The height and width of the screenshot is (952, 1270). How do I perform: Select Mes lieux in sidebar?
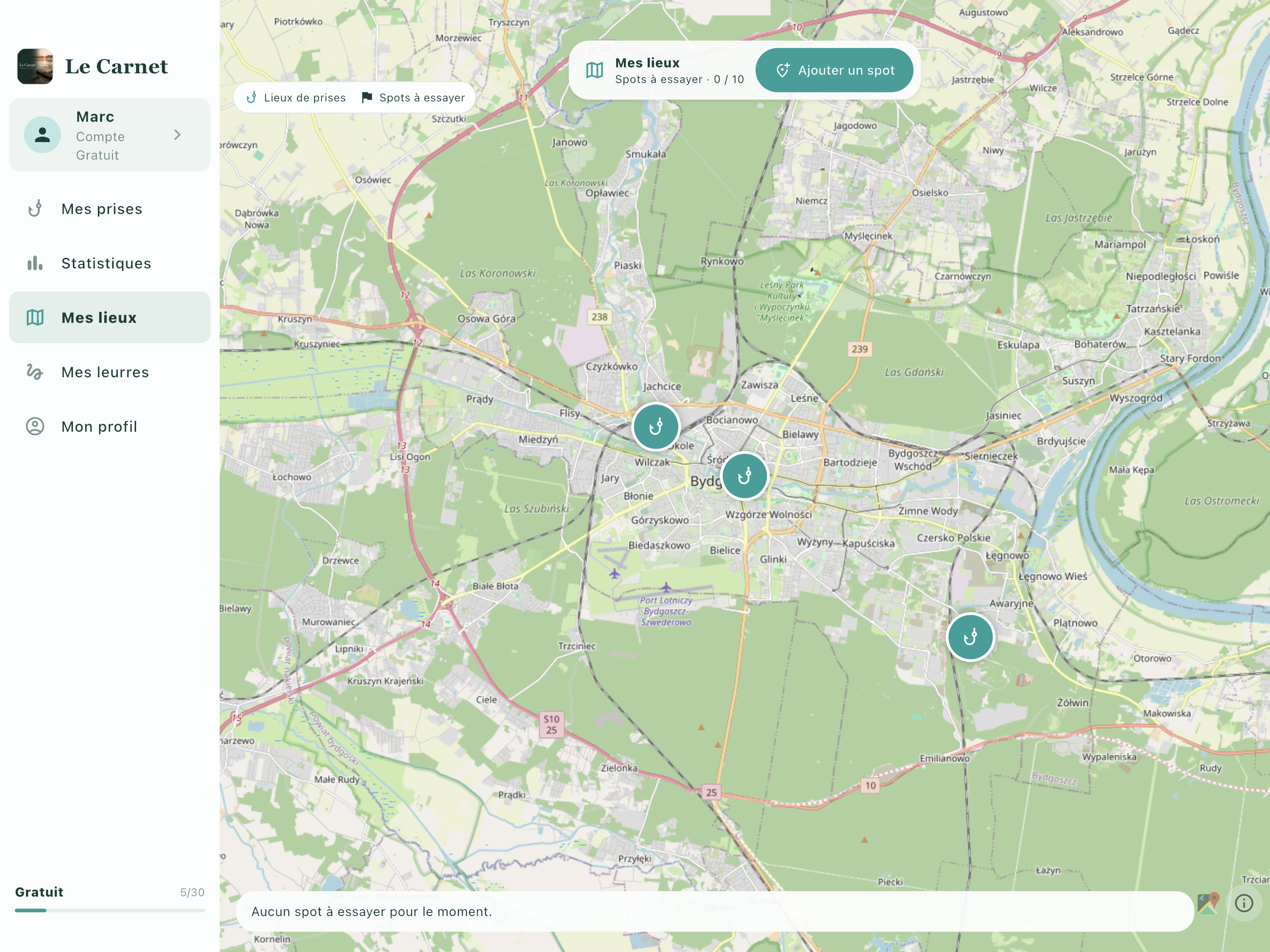[x=110, y=317]
